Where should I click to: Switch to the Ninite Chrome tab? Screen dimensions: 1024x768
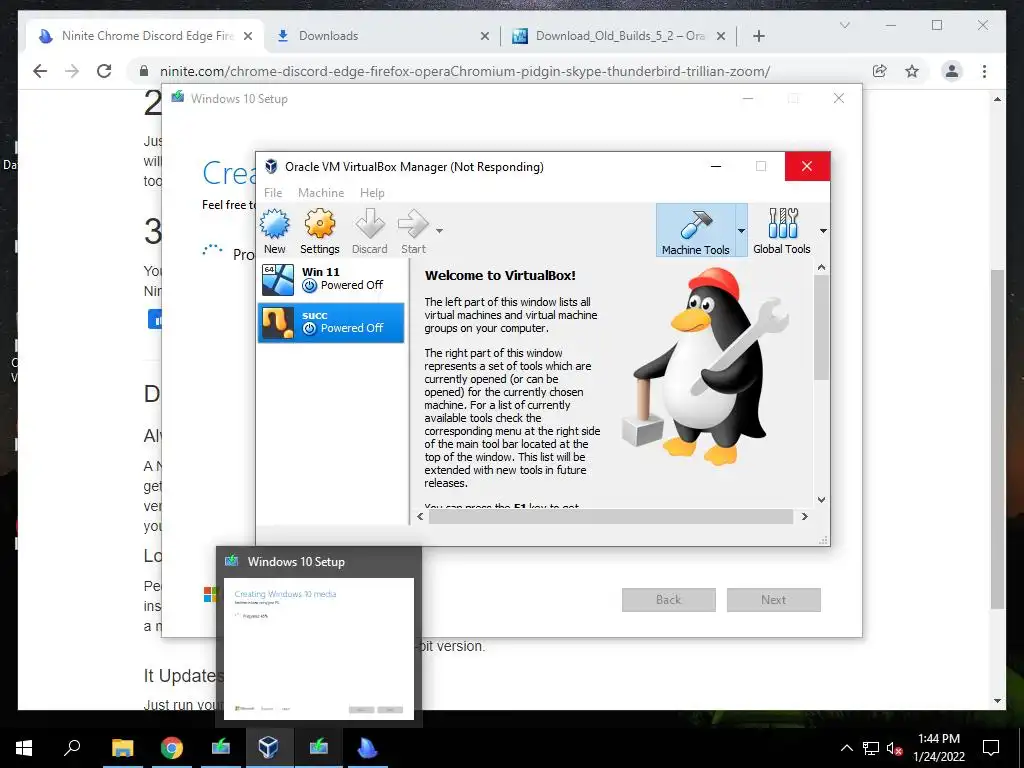pyautogui.click(x=144, y=36)
